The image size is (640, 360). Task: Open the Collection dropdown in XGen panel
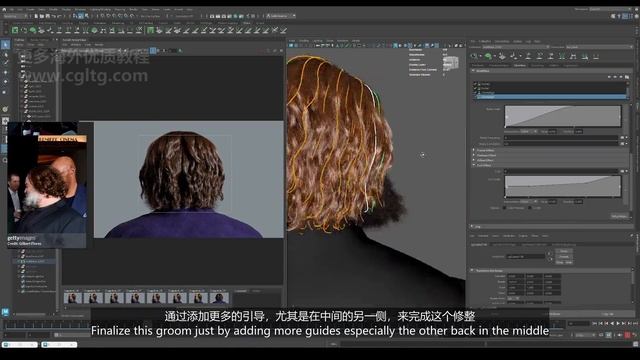[x=516, y=47]
